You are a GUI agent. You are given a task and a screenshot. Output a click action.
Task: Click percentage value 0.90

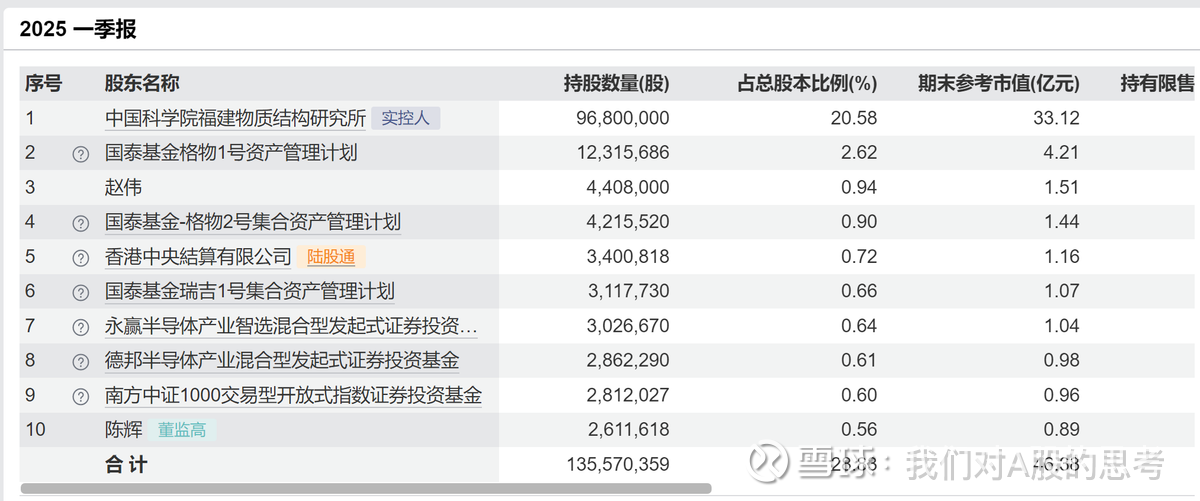coord(858,222)
